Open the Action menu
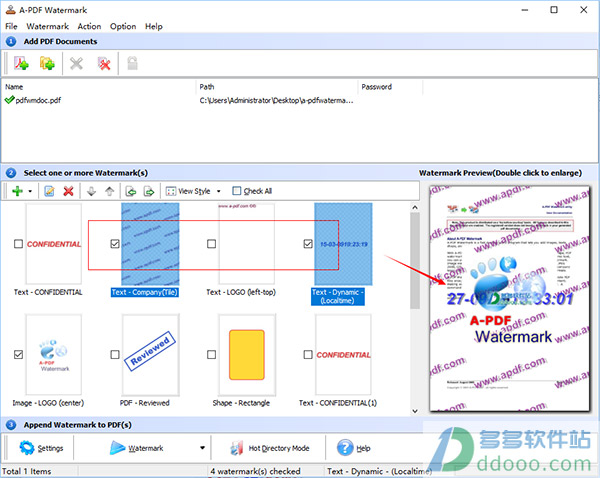Screen dimensions: 600x478 pyautogui.click(x=89, y=26)
